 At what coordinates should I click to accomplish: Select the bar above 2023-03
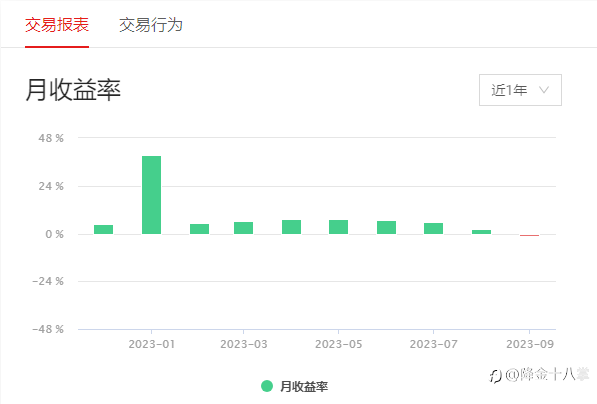click(x=243, y=228)
